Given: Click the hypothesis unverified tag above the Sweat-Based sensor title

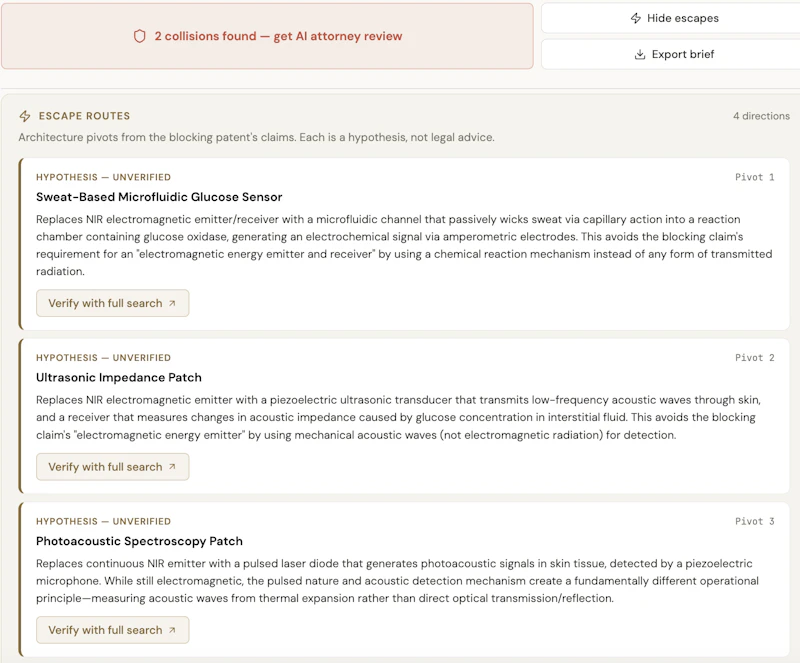Looking at the screenshot, I should point(104,177).
